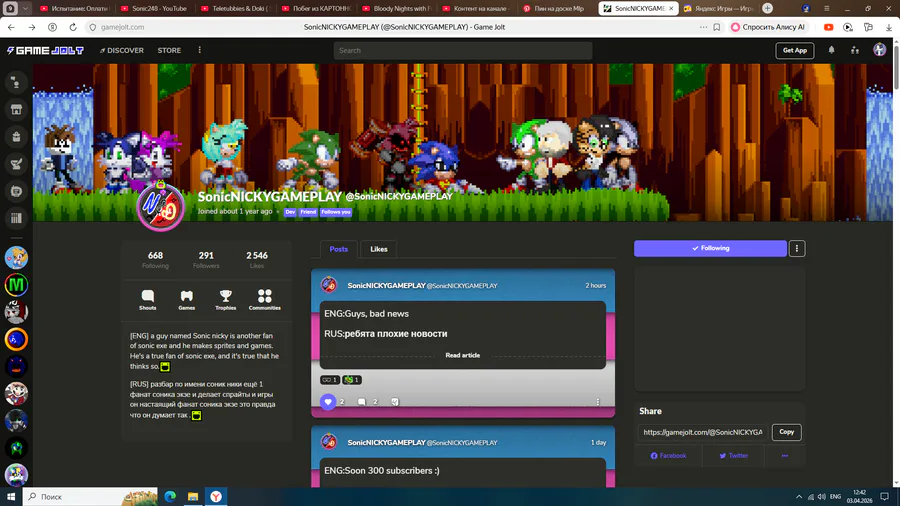900x506 pixels.
Task: Open the new tab plus button
Action: click(767, 9)
